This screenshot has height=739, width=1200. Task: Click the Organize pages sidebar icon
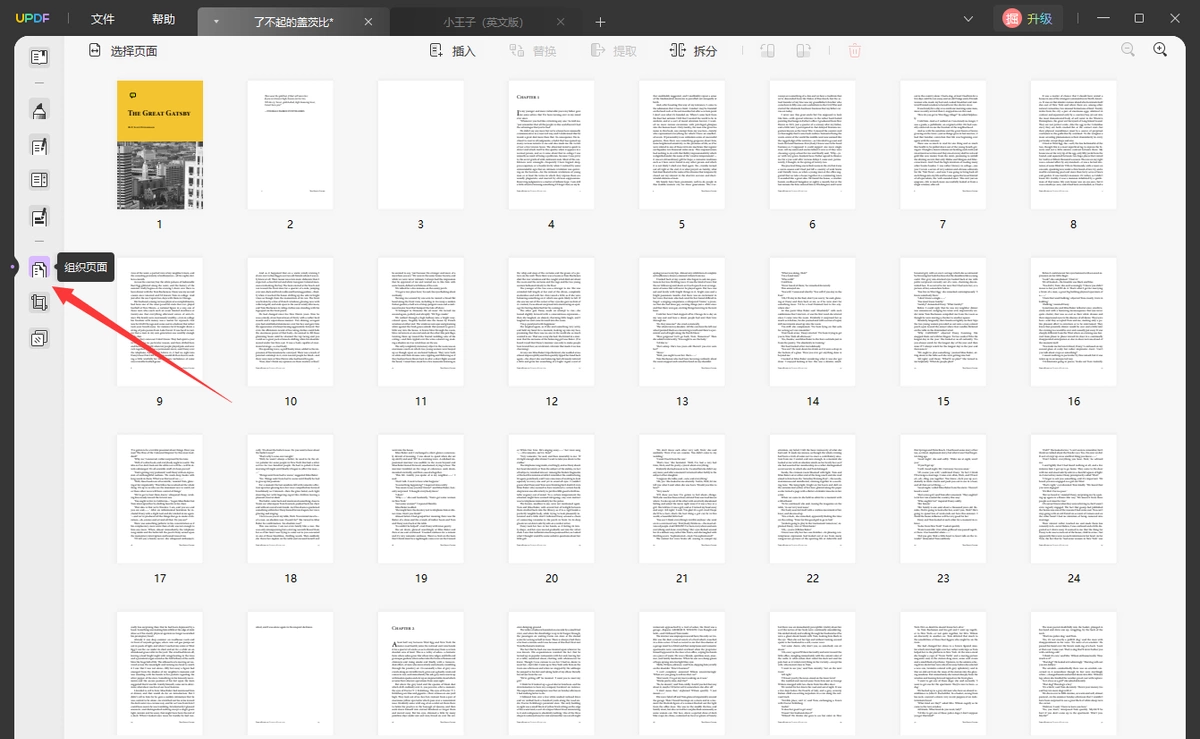coord(39,267)
